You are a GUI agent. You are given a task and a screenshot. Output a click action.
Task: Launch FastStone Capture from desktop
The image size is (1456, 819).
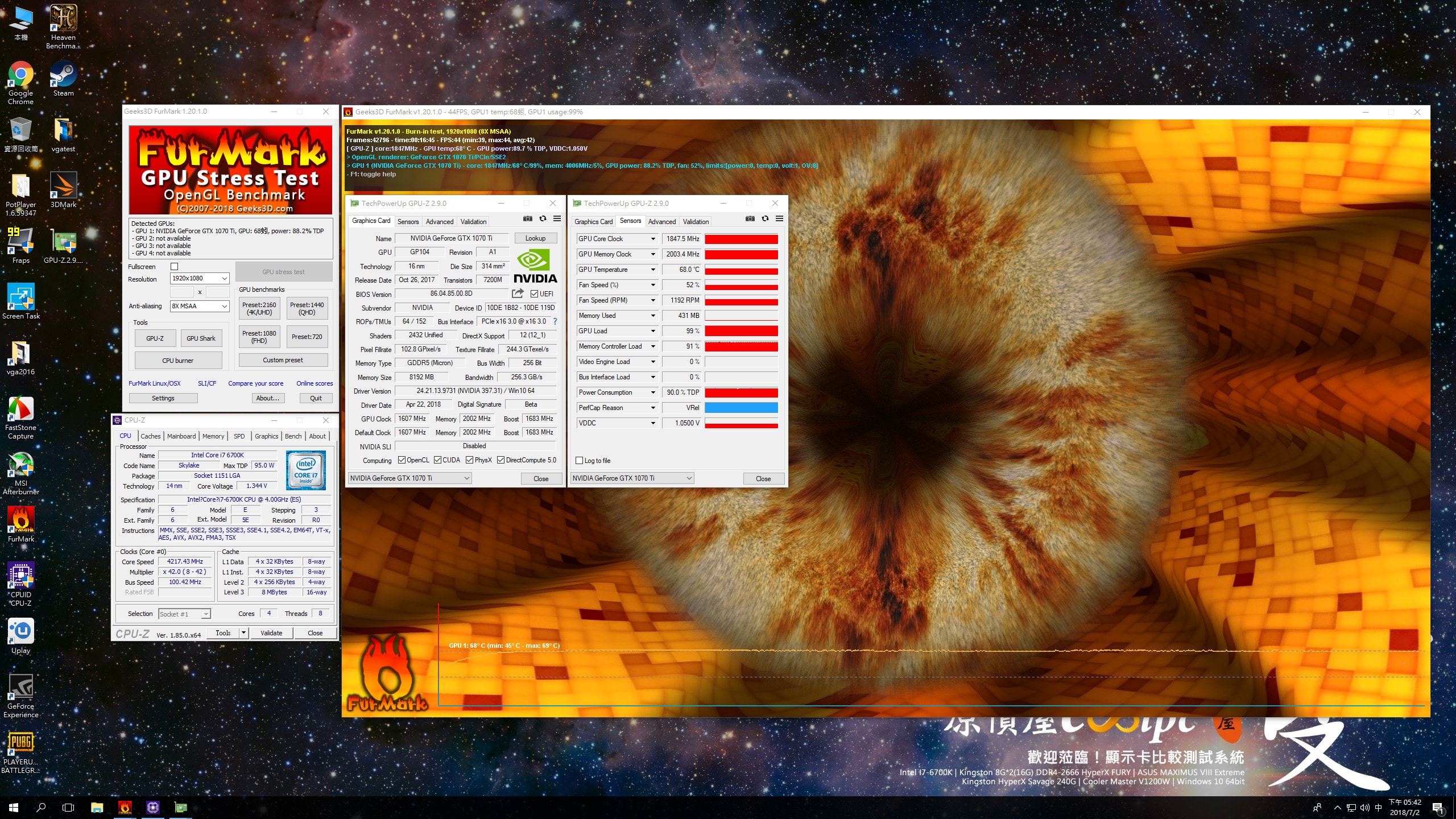pyautogui.click(x=20, y=418)
